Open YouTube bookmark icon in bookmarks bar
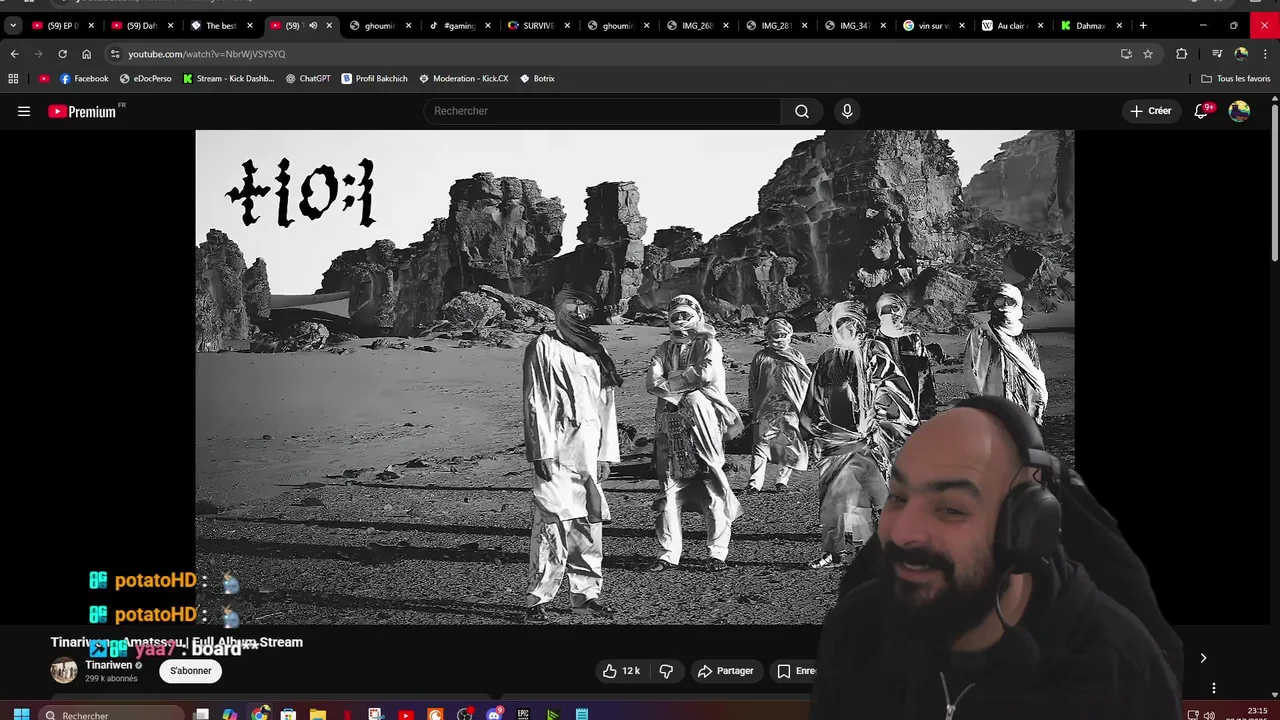 (44, 78)
